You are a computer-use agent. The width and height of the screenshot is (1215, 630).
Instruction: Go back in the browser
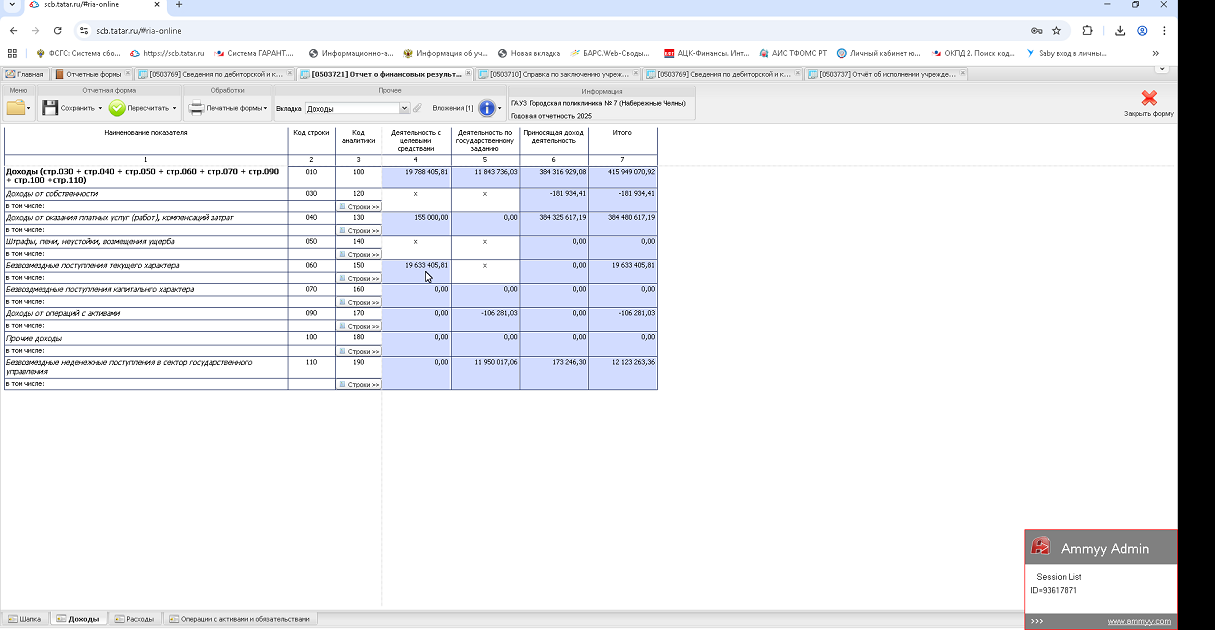pyautogui.click(x=14, y=31)
